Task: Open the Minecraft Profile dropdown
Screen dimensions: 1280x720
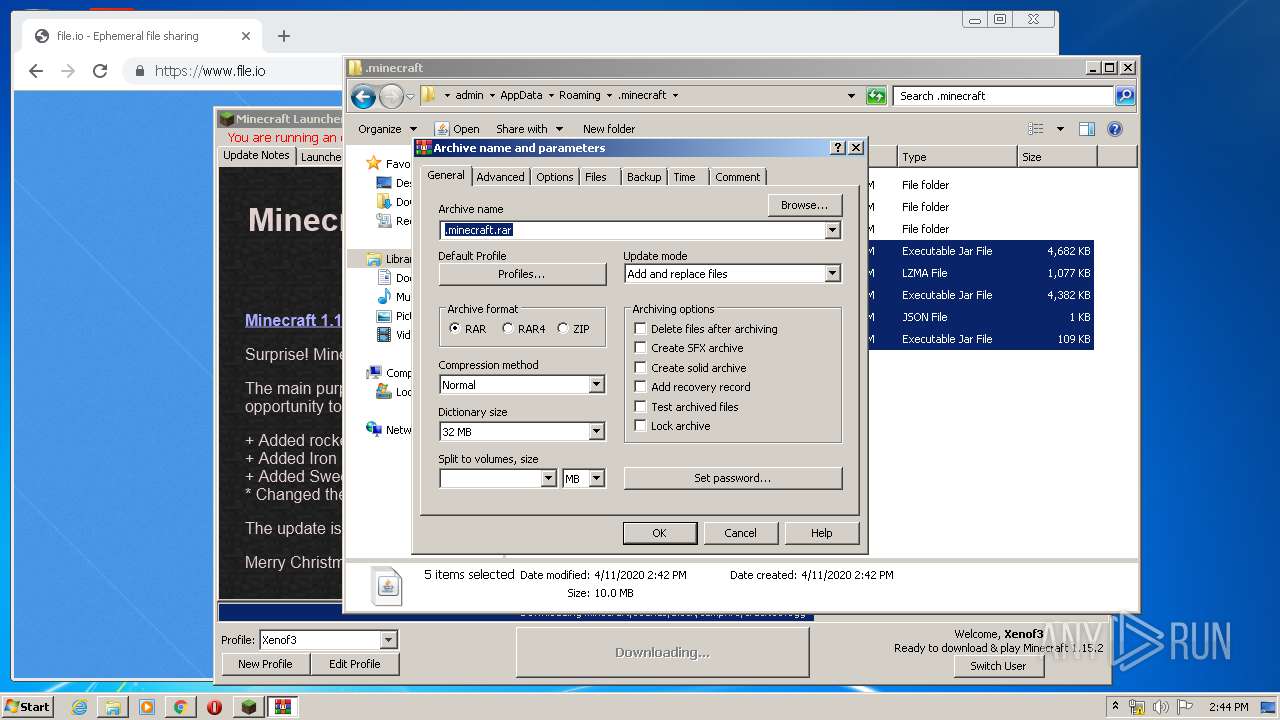Action: click(x=389, y=640)
